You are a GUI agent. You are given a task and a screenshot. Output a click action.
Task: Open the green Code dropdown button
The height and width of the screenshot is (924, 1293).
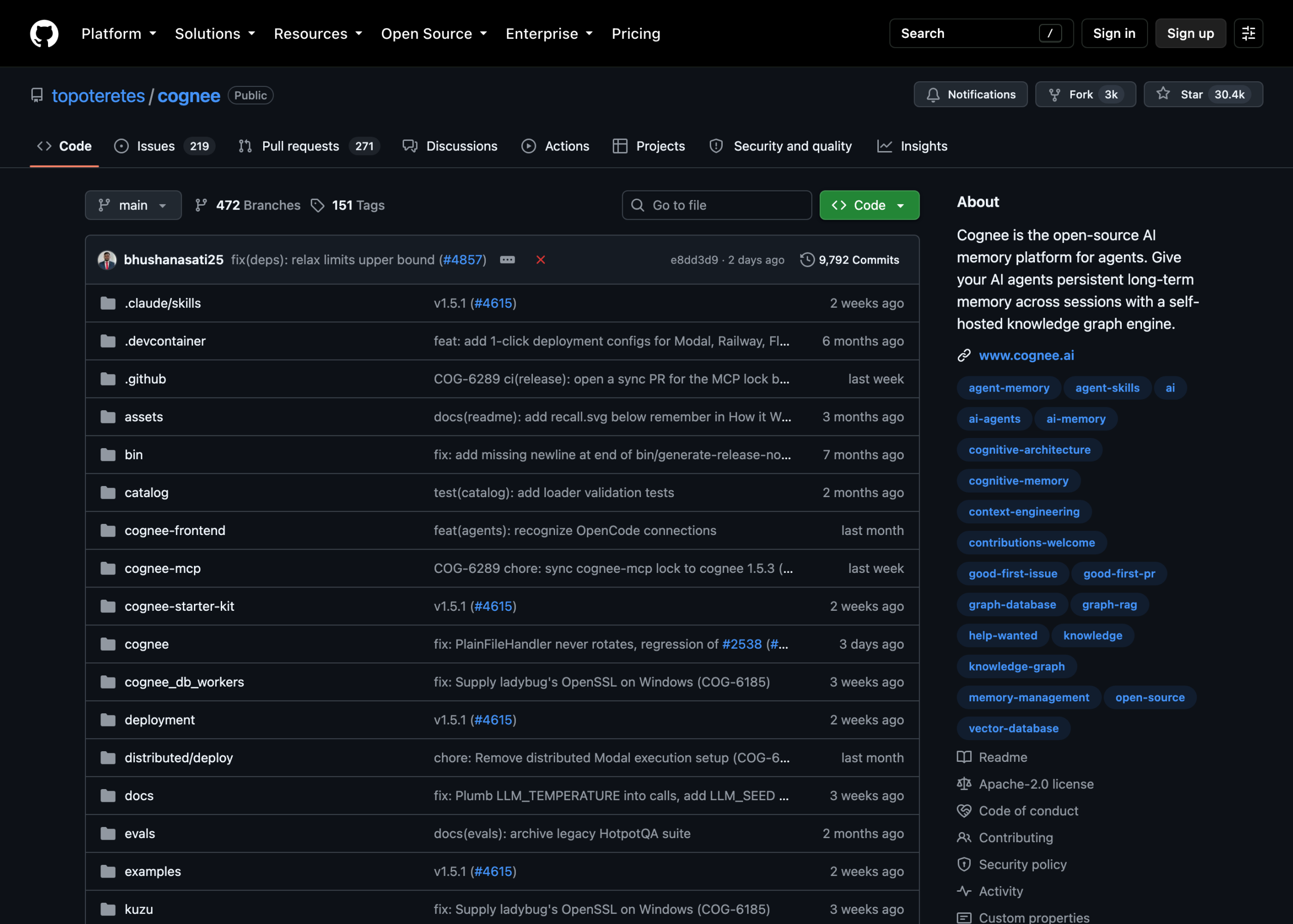tap(869, 206)
